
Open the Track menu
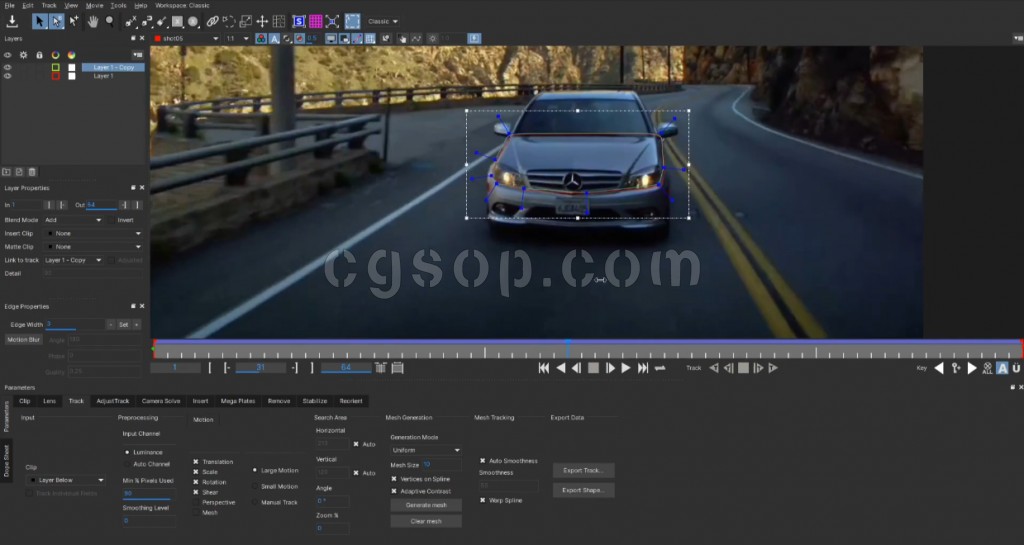pyautogui.click(x=49, y=5)
